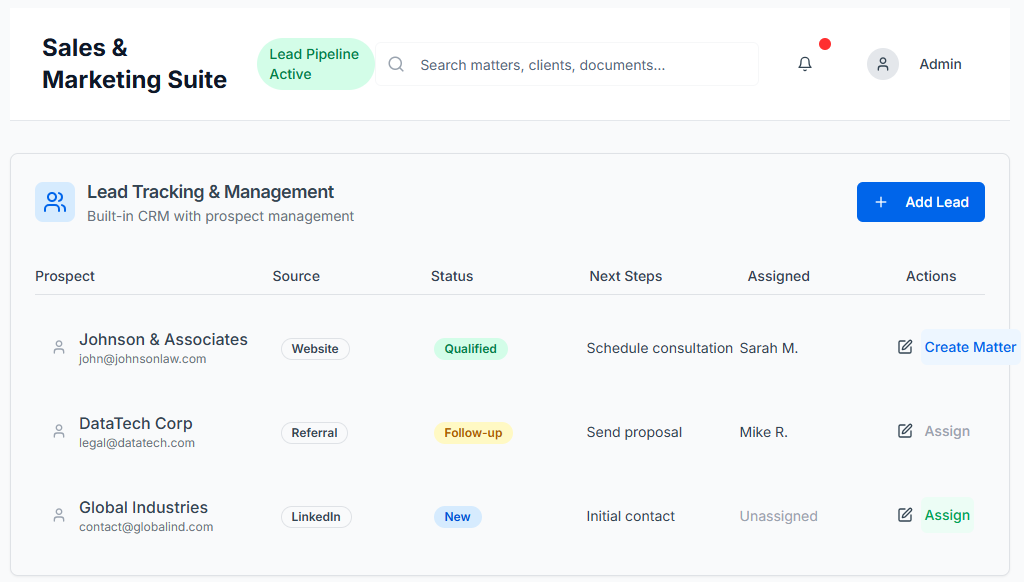1024x582 pixels.
Task: Click the edit icon for Johnson & Associates
Action: (905, 347)
